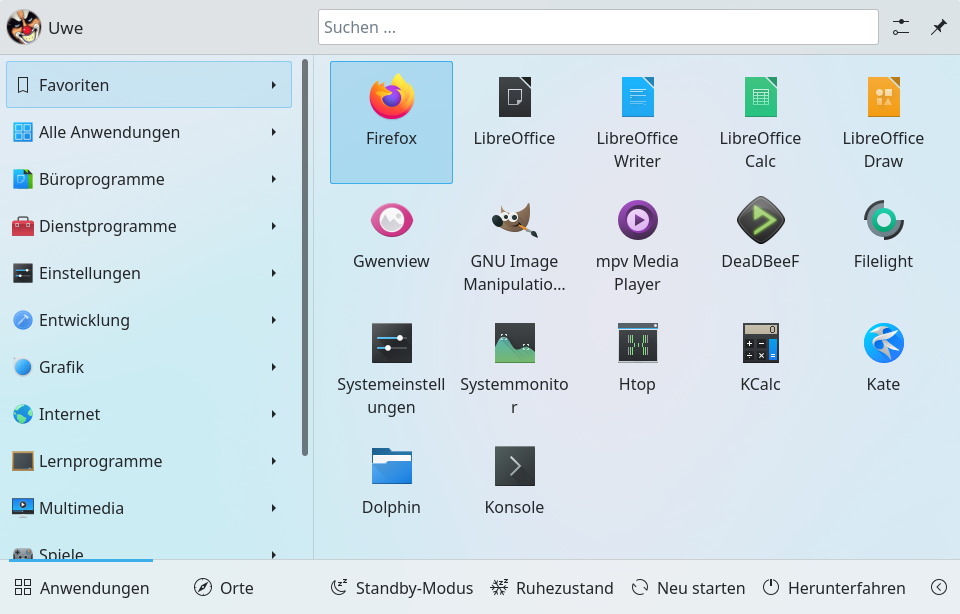Open LibreOffice Calc
Image resolution: width=960 pixels, height=614 pixels.
pyautogui.click(x=760, y=122)
